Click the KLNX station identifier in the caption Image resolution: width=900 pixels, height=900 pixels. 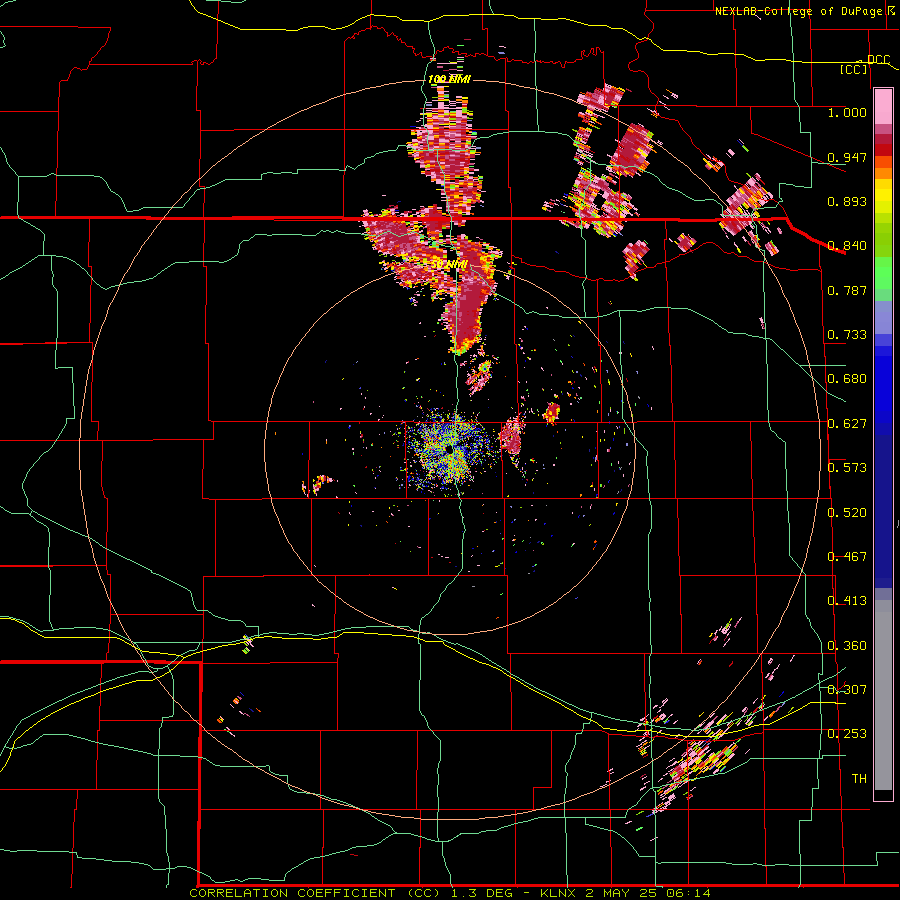coord(560,893)
